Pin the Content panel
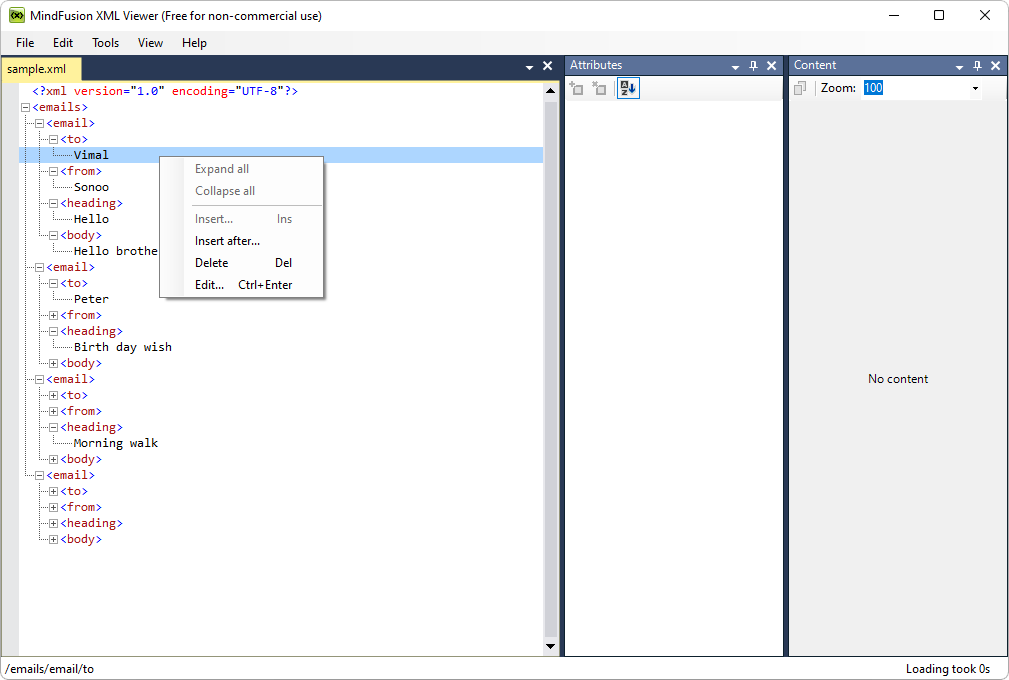Screen dimensions: 1009x680 [977, 66]
